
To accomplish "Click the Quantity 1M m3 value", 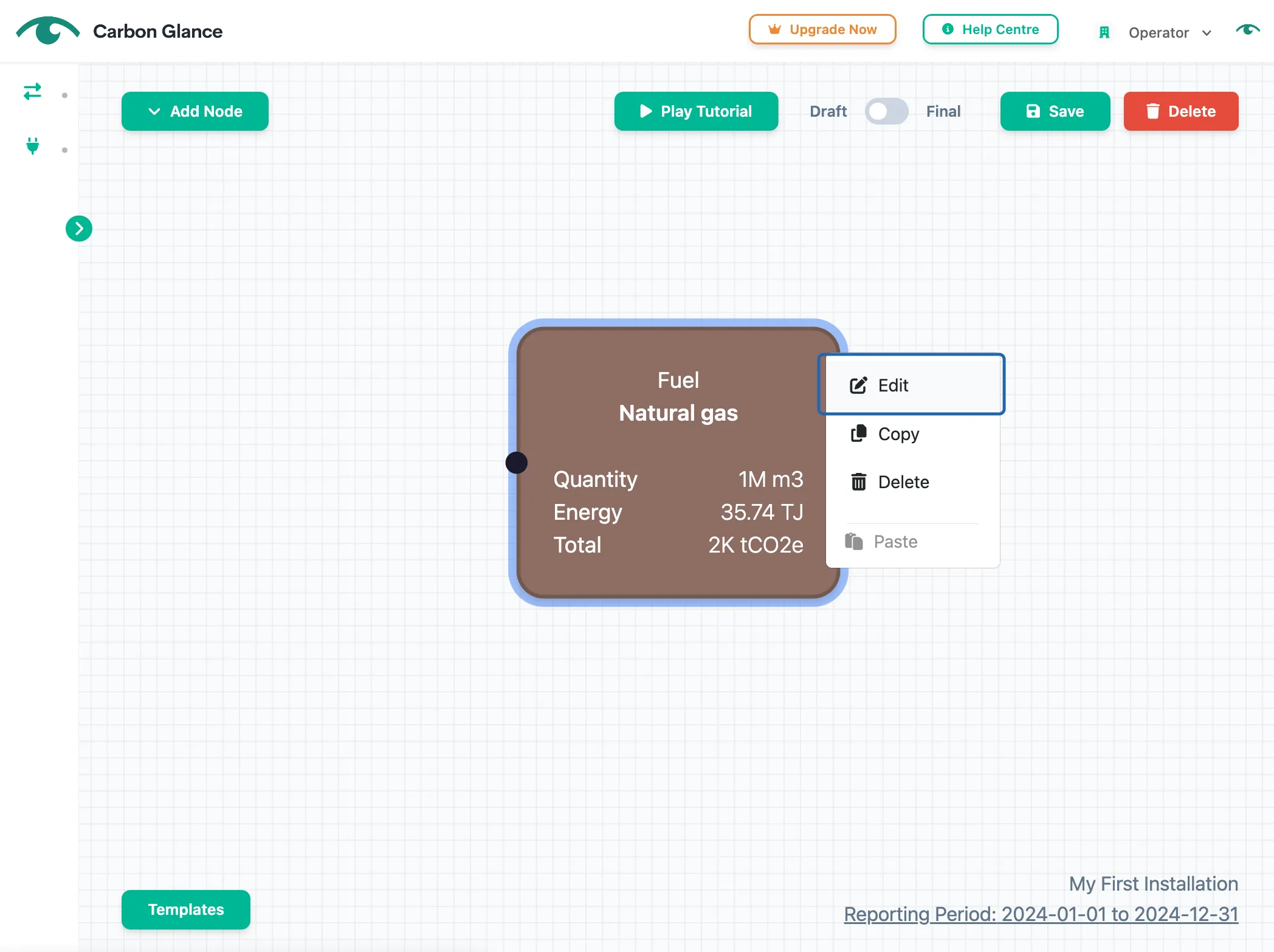I will pyautogui.click(x=771, y=479).
